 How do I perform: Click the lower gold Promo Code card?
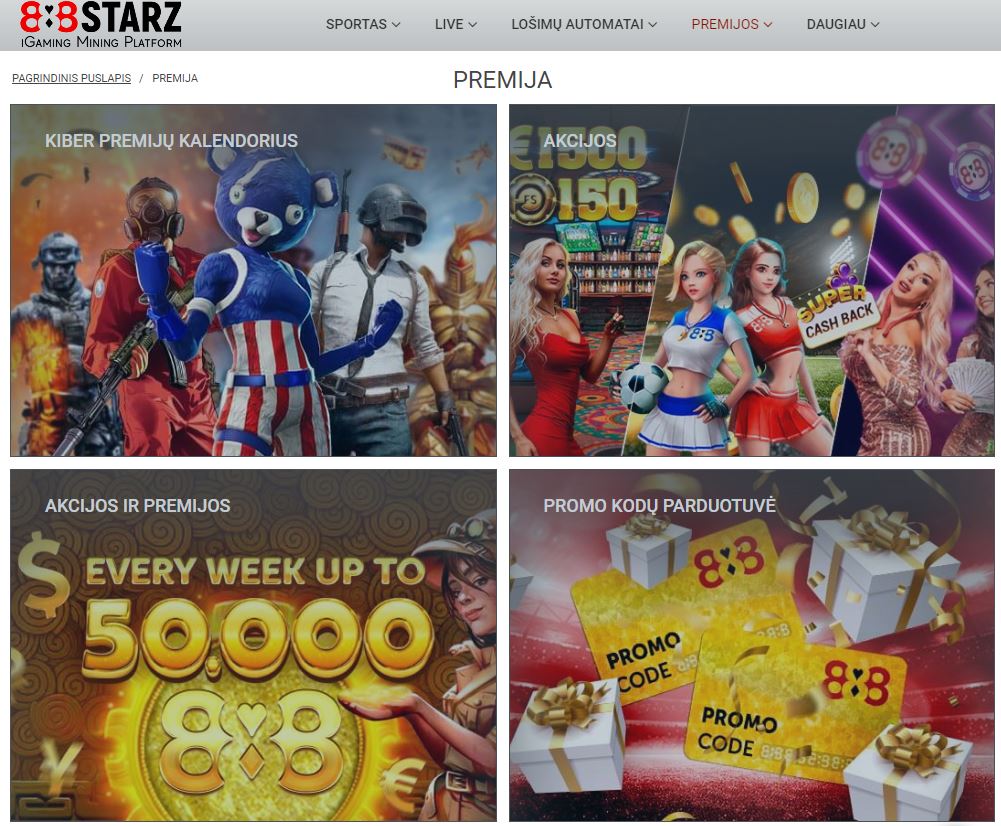(795, 707)
